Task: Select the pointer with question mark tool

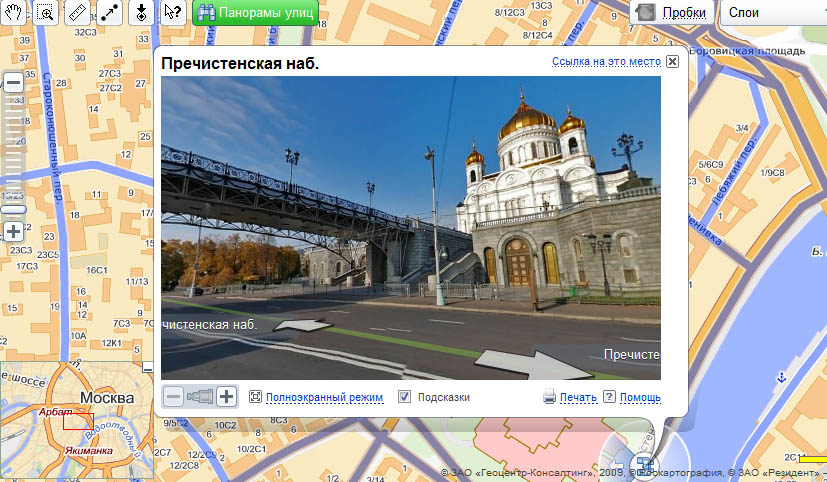Action: pyautogui.click(x=172, y=12)
